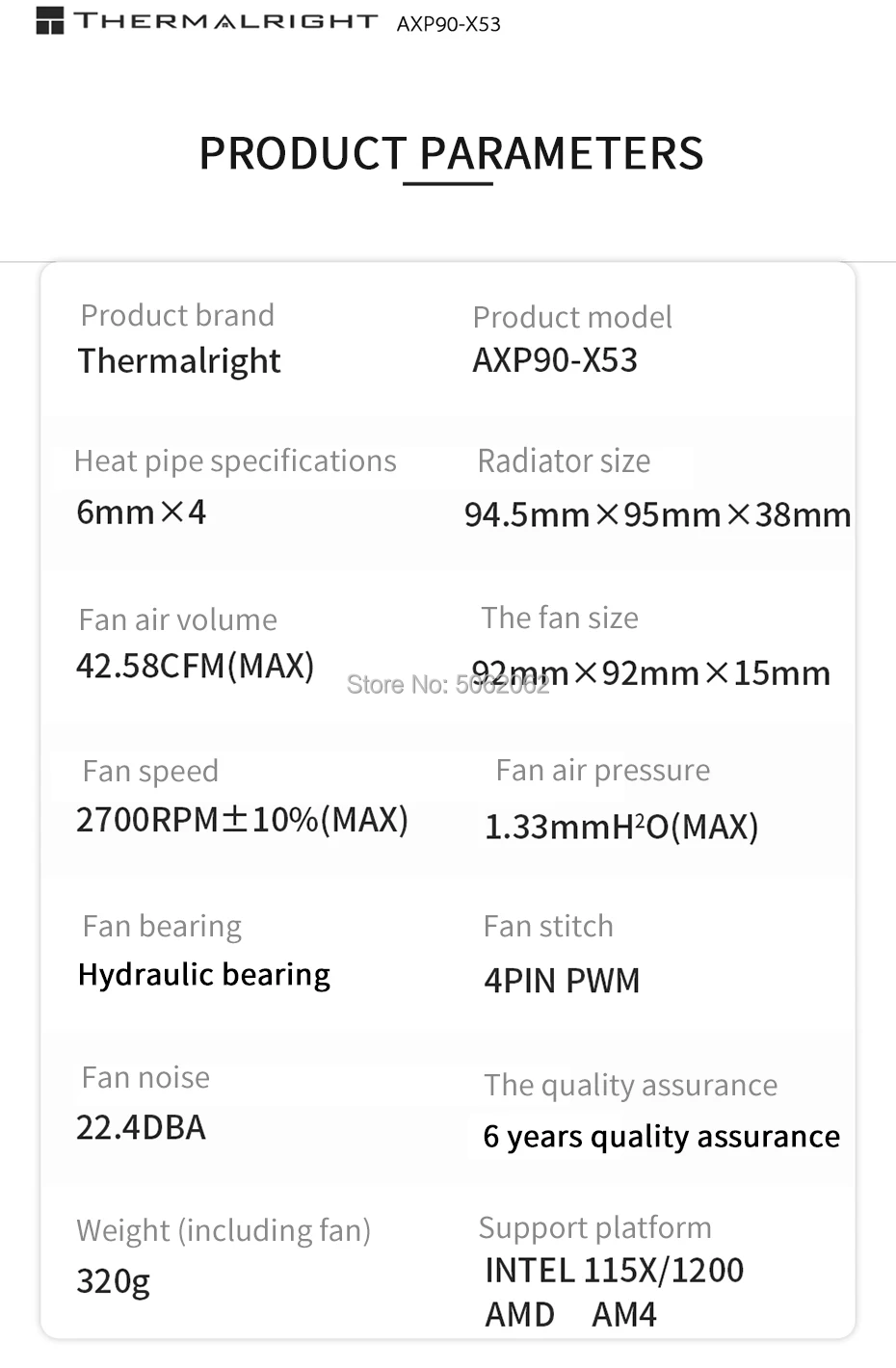Screen dimensions: 896x1368
Task: Click the radiator size 94.5mm×95mm×38mm value
Action: click(x=657, y=515)
